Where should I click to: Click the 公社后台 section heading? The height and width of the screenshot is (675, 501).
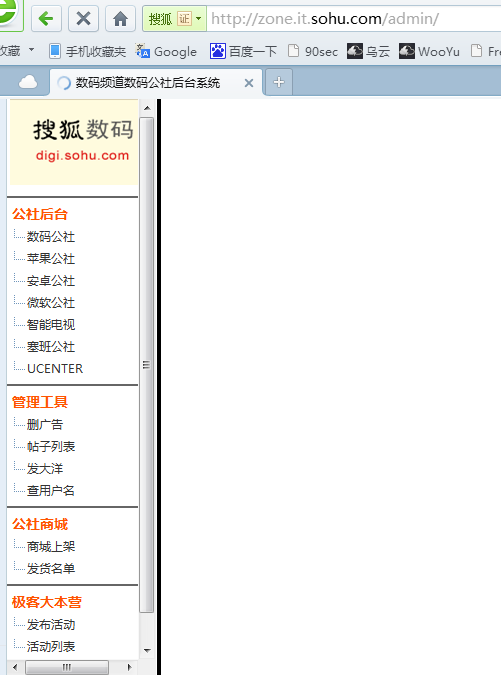40,214
